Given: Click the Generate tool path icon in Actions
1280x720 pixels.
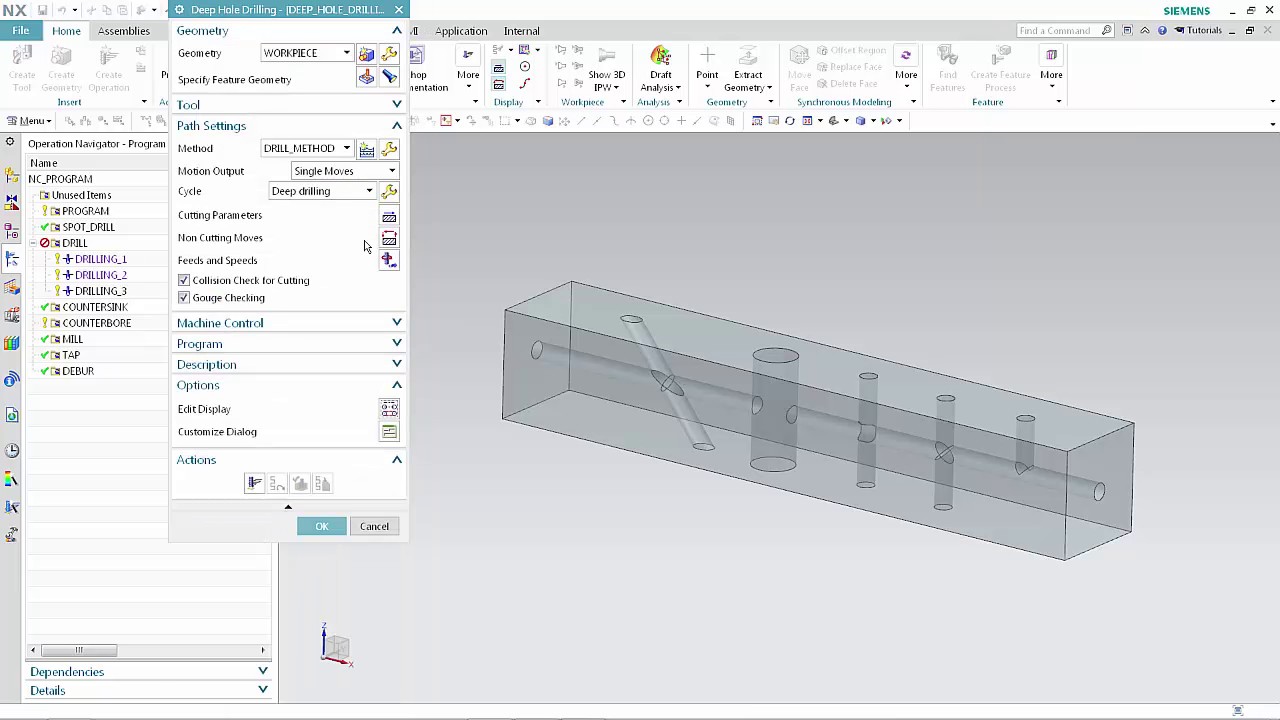Looking at the screenshot, I should coord(255,484).
